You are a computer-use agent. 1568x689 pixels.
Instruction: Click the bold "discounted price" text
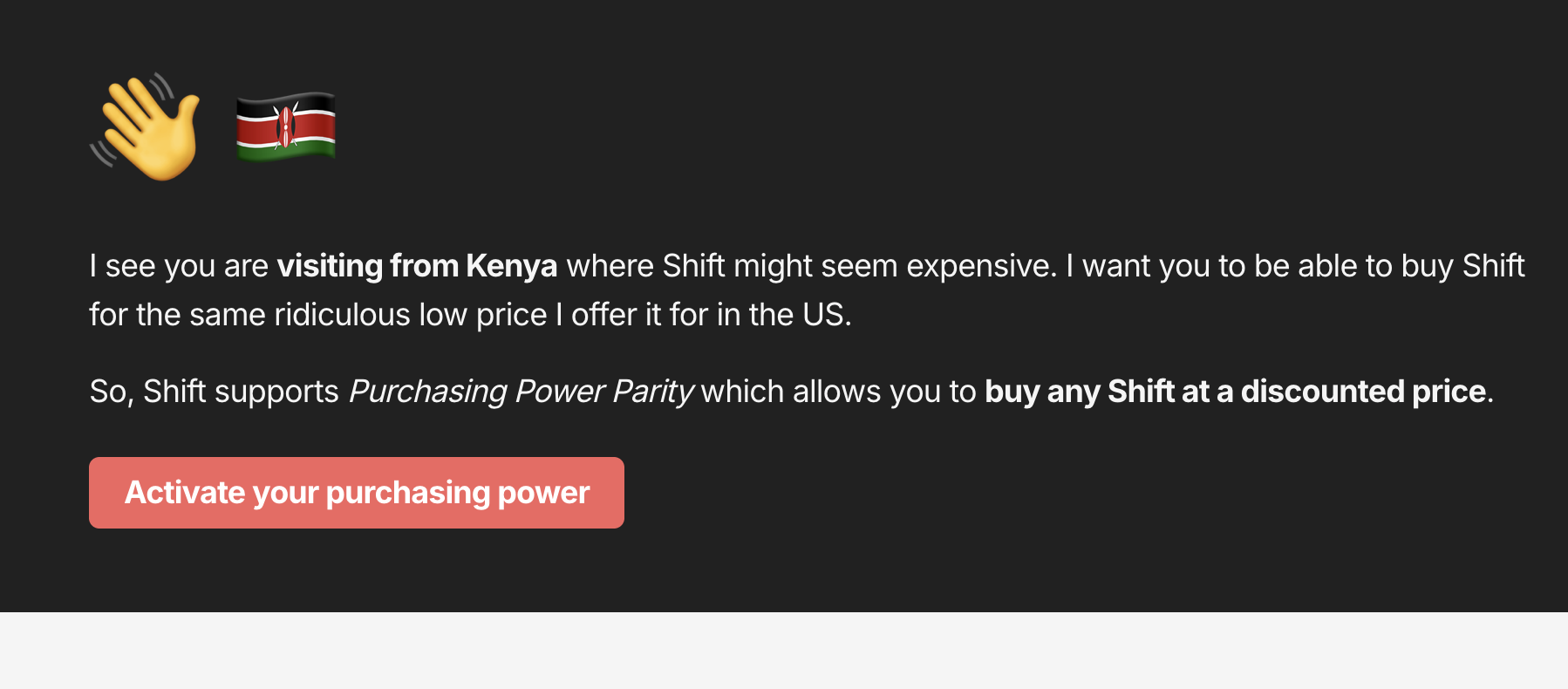[x=1363, y=392]
